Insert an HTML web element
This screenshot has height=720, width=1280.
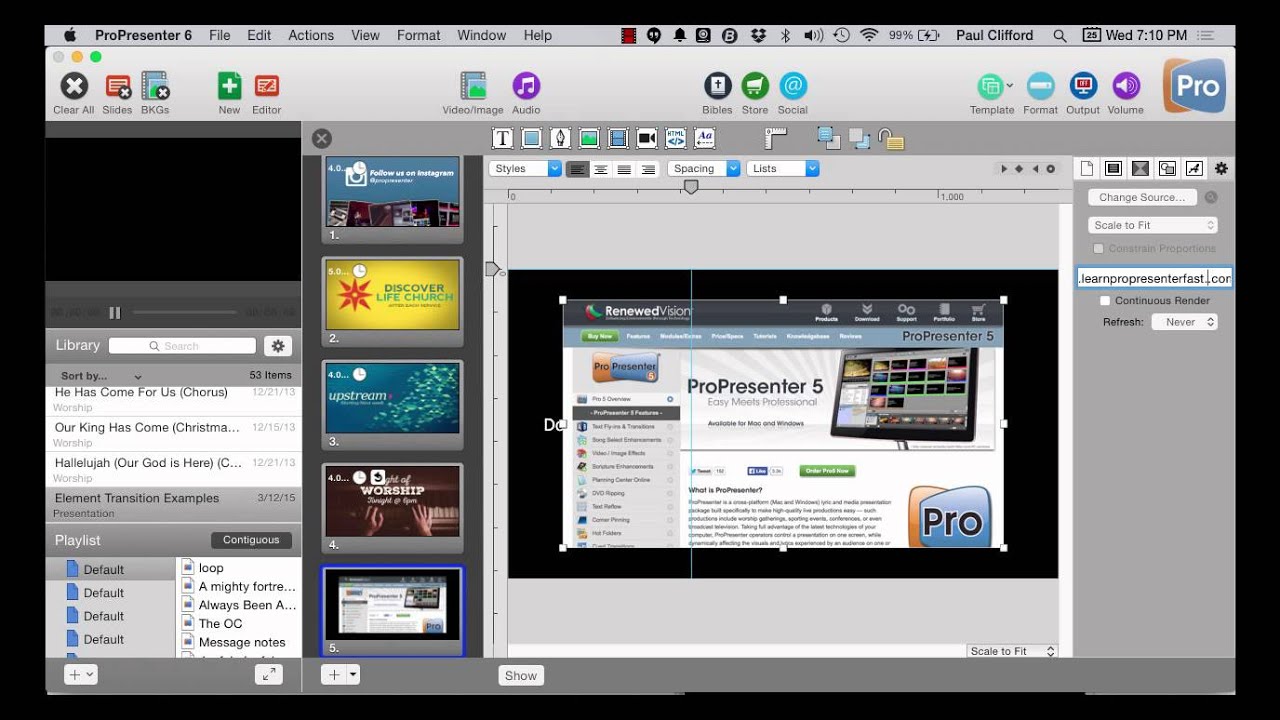tap(676, 138)
